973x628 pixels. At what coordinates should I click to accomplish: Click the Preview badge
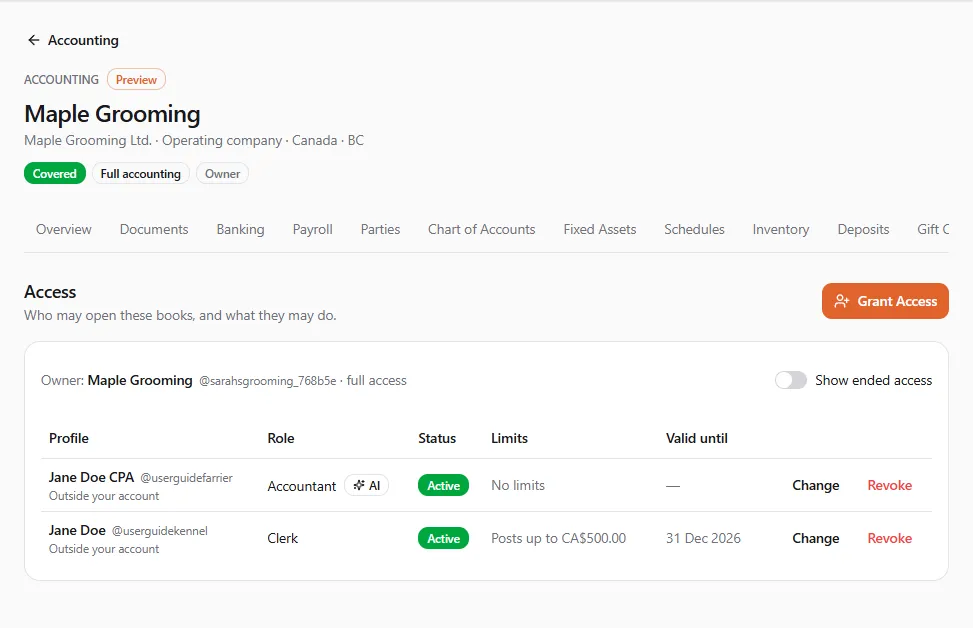[136, 79]
